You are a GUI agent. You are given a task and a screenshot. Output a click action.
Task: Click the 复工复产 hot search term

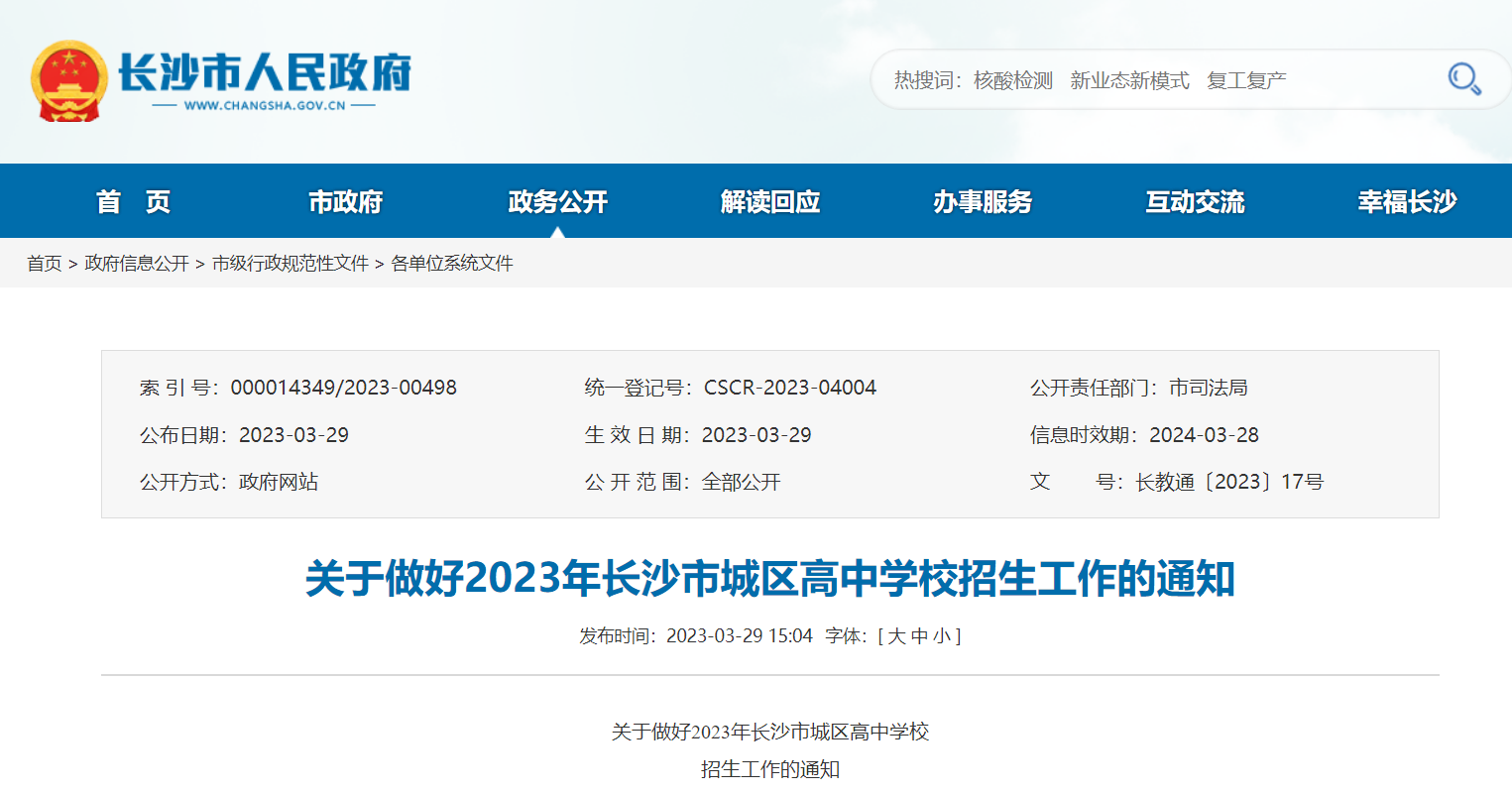pyautogui.click(x=1246, y=80)
